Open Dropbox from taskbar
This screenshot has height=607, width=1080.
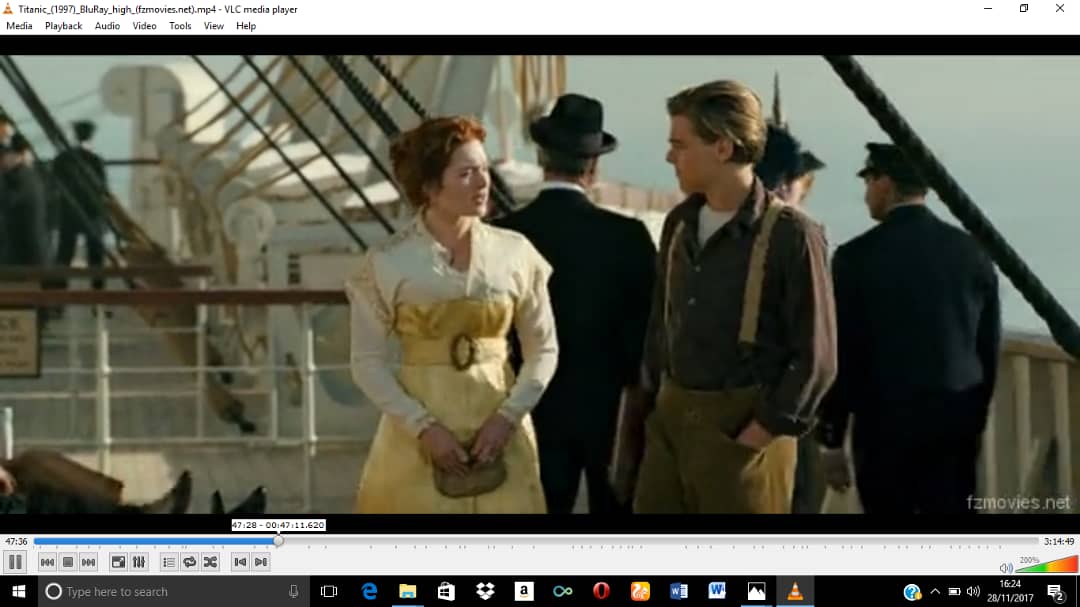tap(485, 591)
